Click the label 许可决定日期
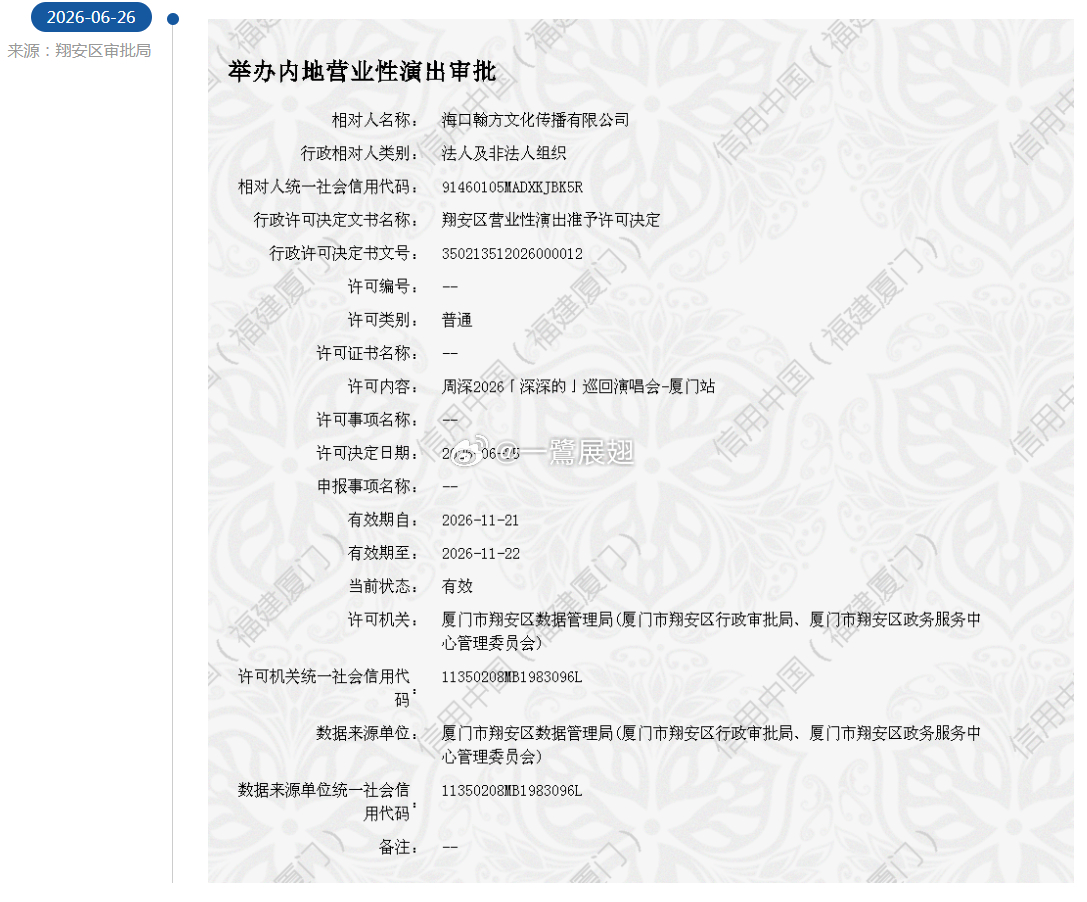The height and width of the screenshot is (902, 1087). [x=367, y=453]
